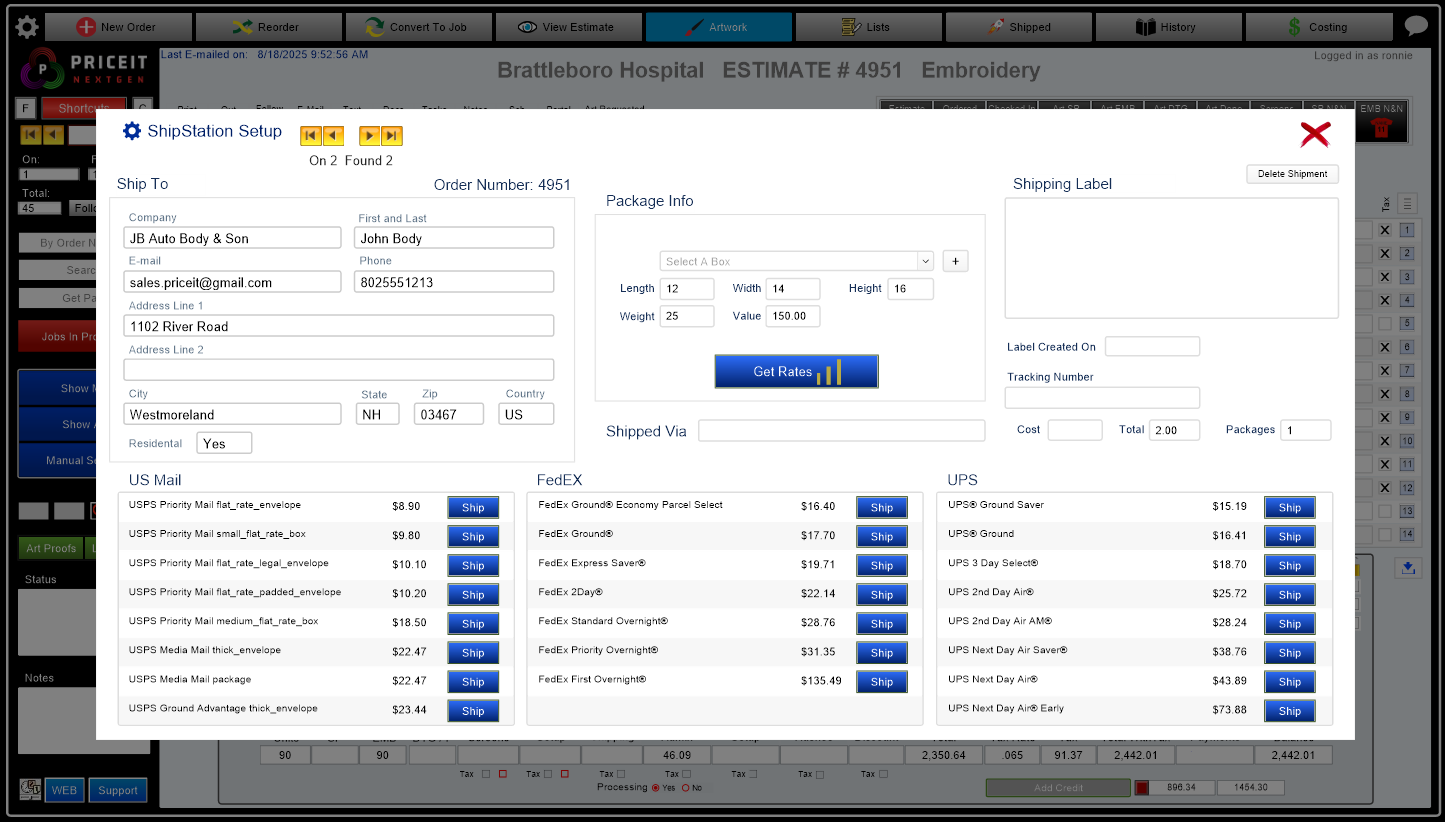Click line number 6 button beside Tax column
Image resolution: width=1445 pixels, height=822 pixels.
(x=1407, y=347)
